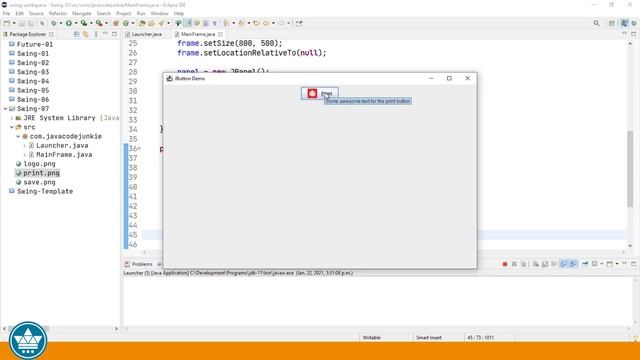Click the New Java Package icon
The height and width of the screenshot is (360, 640).
pos(116,23)
